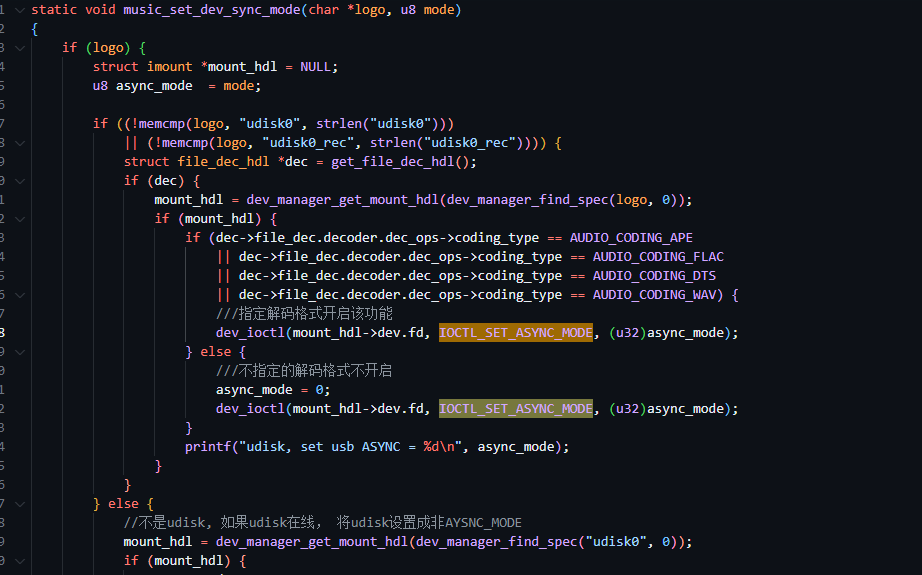Click the 'void' return type
The width and height of the screenshot is (922, 575).
coord(100,10)
